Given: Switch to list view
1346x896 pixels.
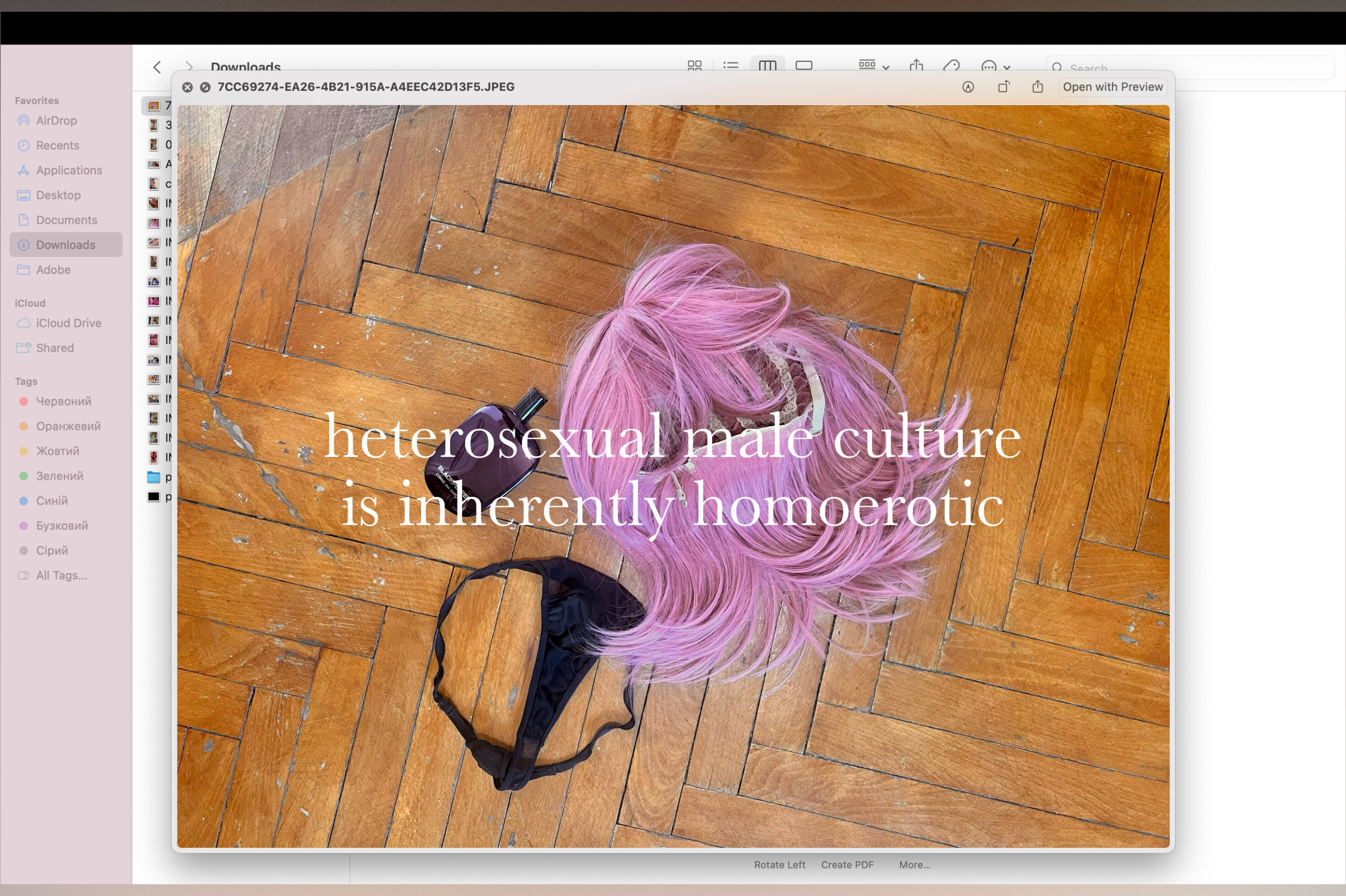Looking at the screenshot, I should [731, 66].
